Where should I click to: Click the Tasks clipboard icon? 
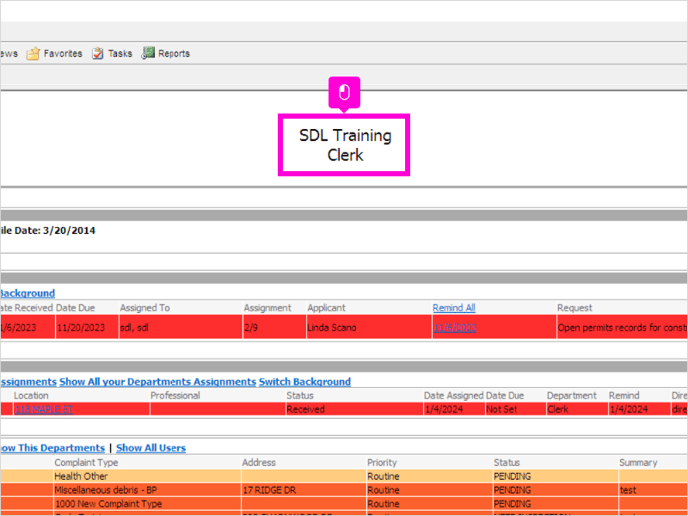point(97,54)
